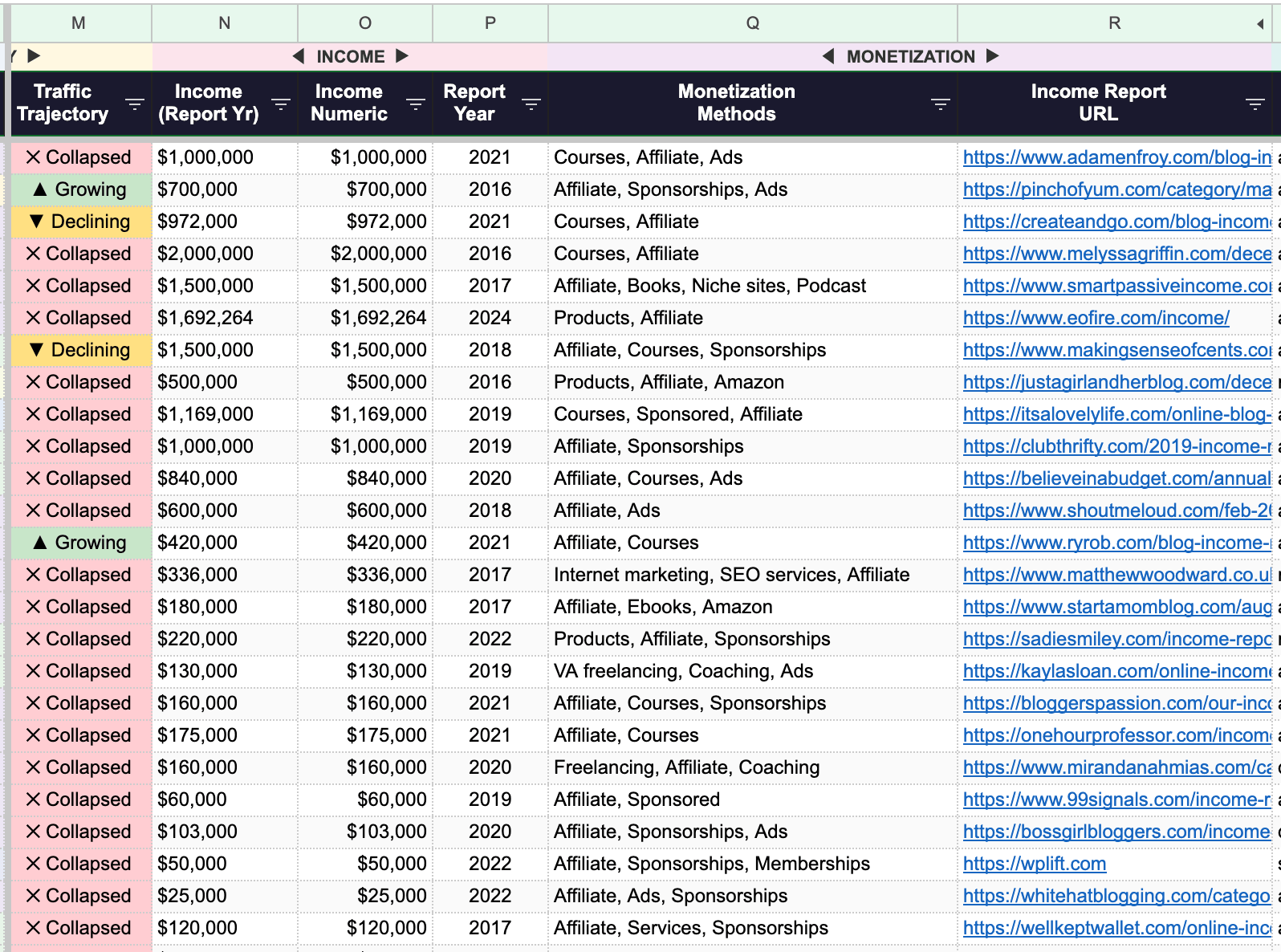Open the wellkeptwallet.com link
This screenshot has height=952, width=1281.
[1116, 928]
